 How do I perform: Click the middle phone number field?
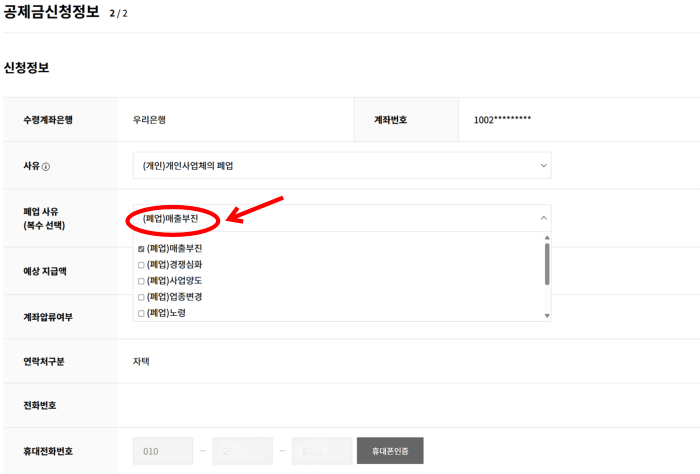click(x=242, y=451)
